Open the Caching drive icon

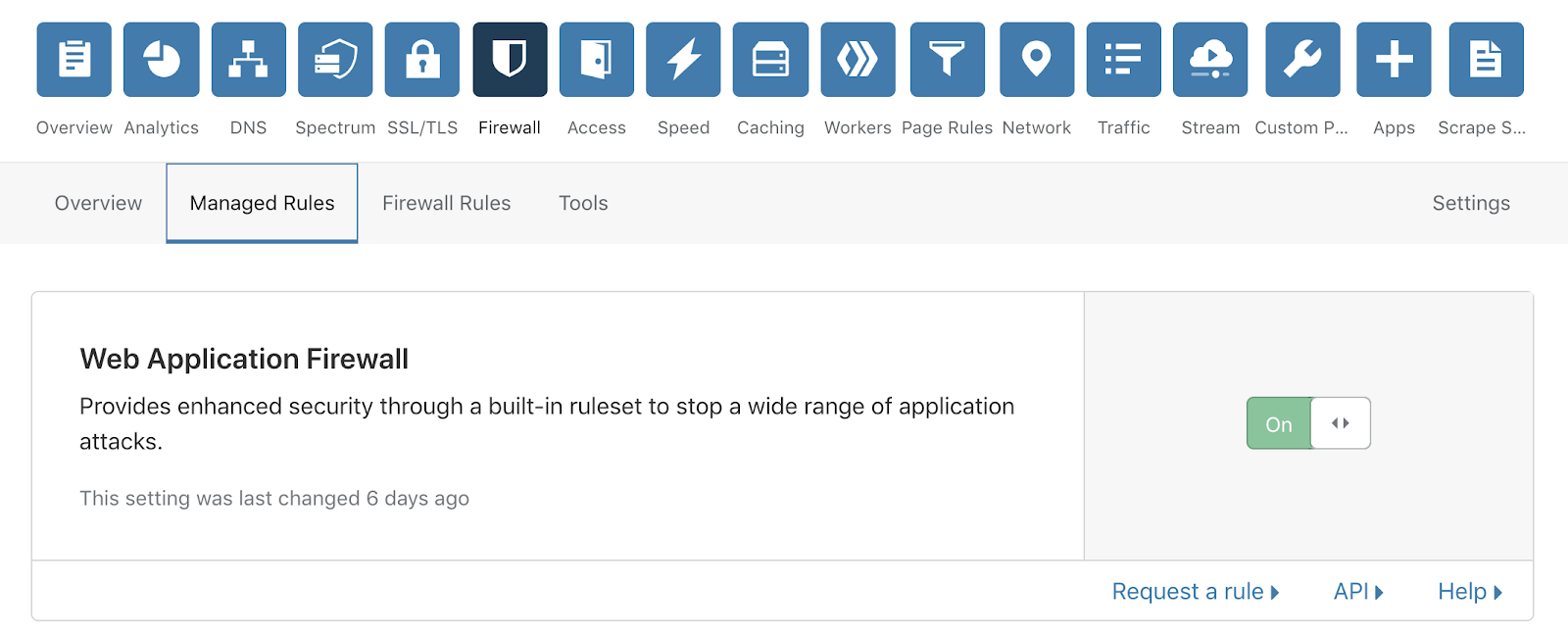click(x=770, y=60)
